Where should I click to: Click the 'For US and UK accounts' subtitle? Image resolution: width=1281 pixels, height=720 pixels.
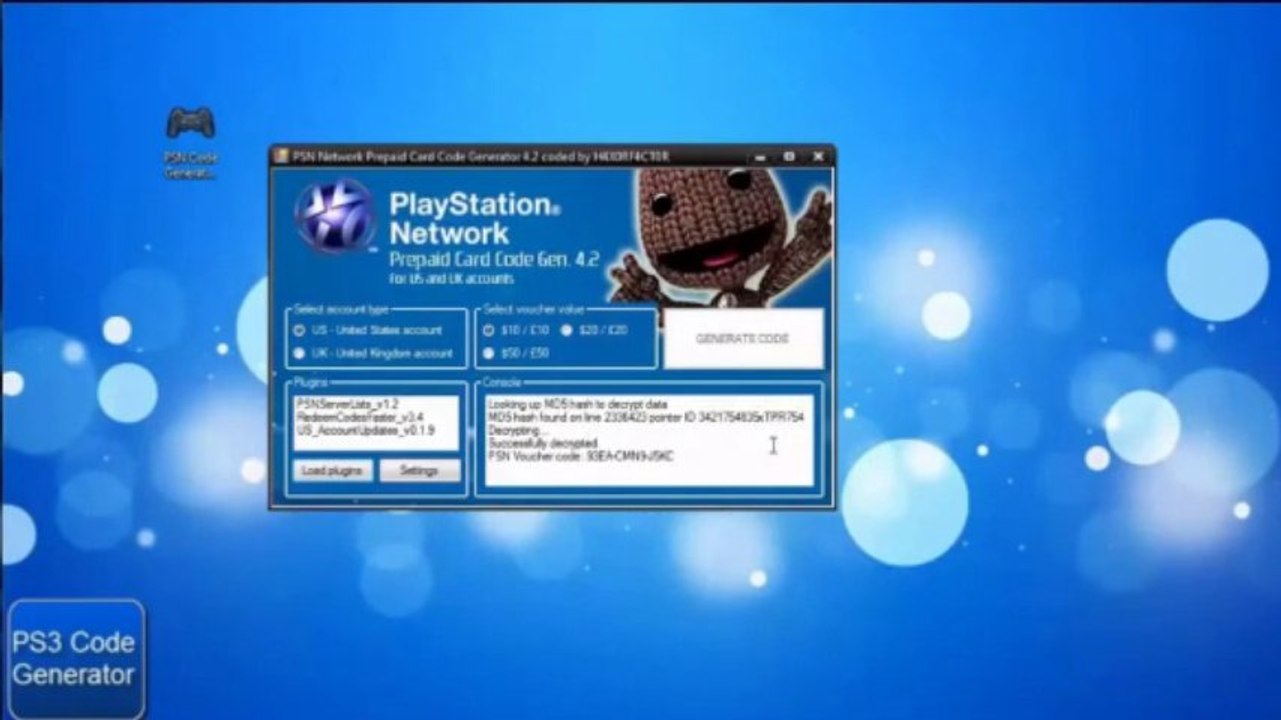click(x=451, y=280)
